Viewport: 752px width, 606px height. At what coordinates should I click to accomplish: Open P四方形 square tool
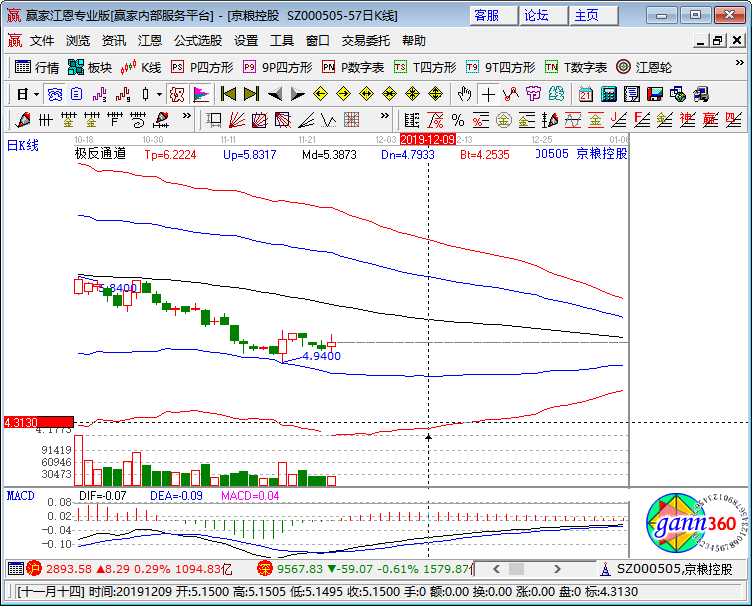point(202,67)
